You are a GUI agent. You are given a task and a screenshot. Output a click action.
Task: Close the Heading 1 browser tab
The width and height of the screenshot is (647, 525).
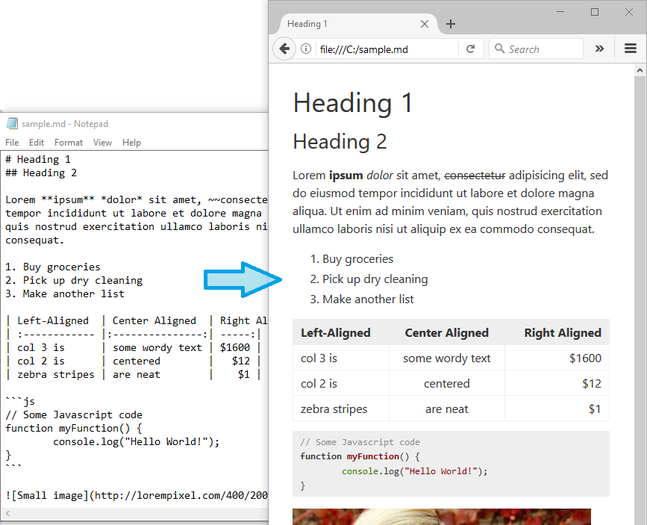point(425,24)
